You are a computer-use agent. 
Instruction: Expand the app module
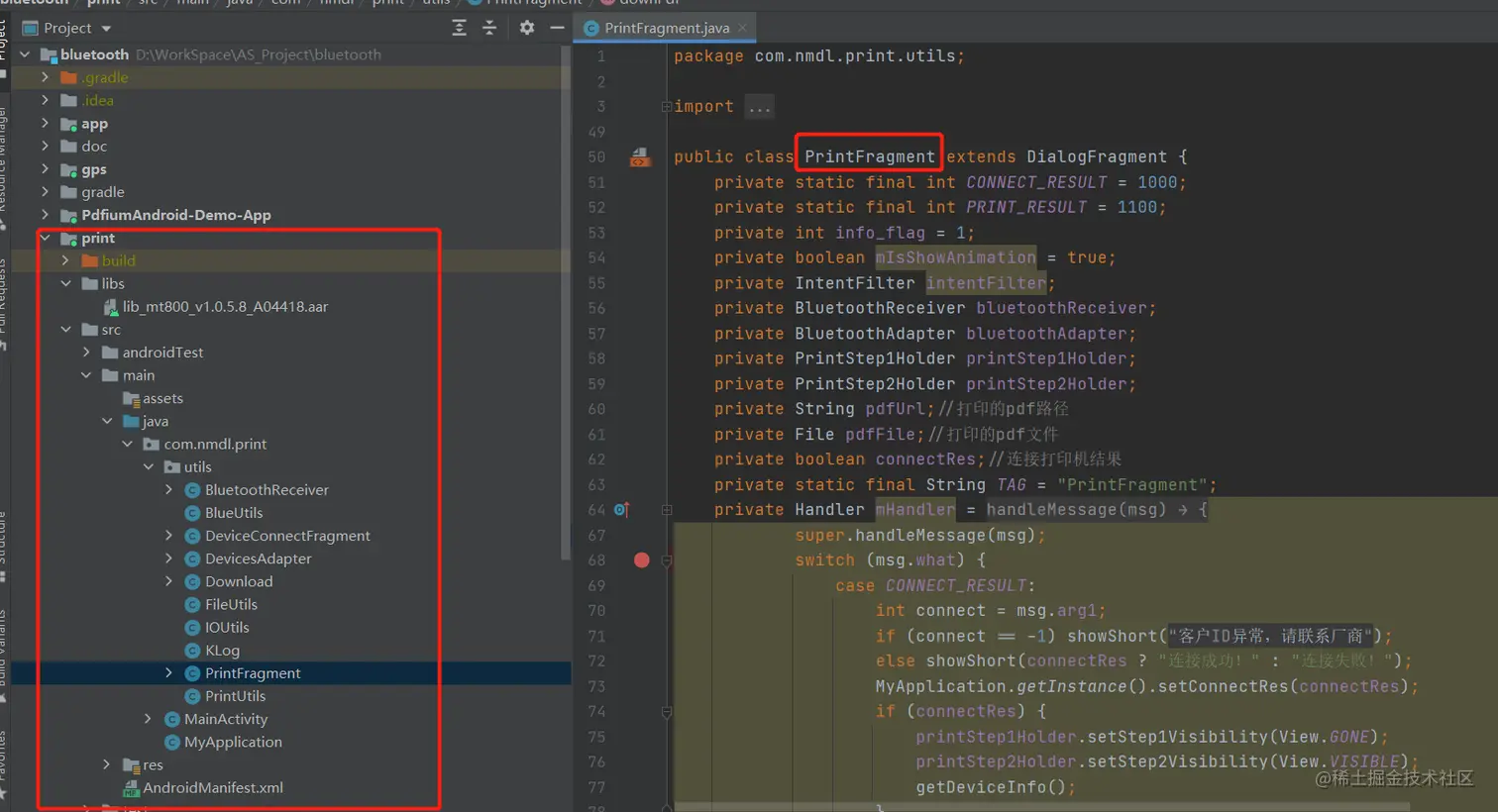coord(46,123)
